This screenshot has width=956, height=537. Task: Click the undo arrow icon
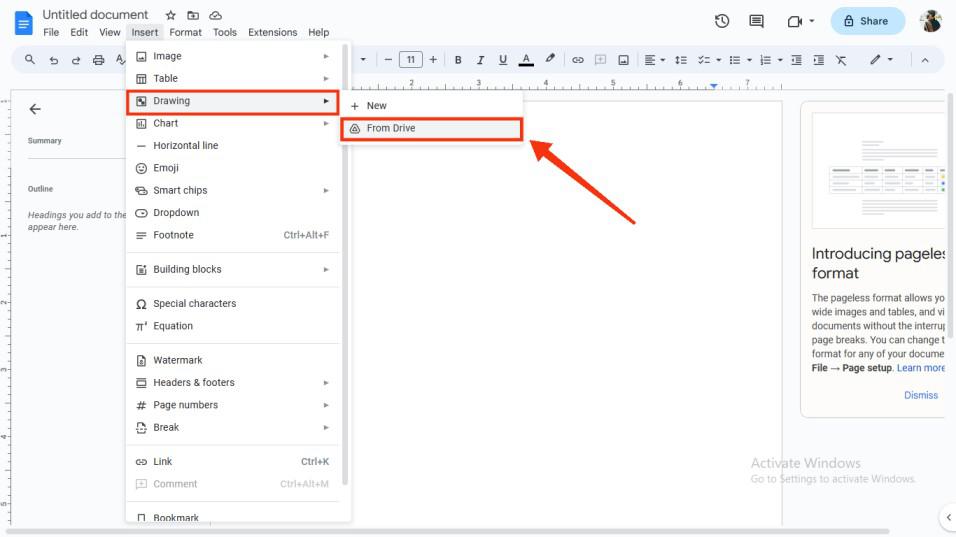(x=54, y=60)
